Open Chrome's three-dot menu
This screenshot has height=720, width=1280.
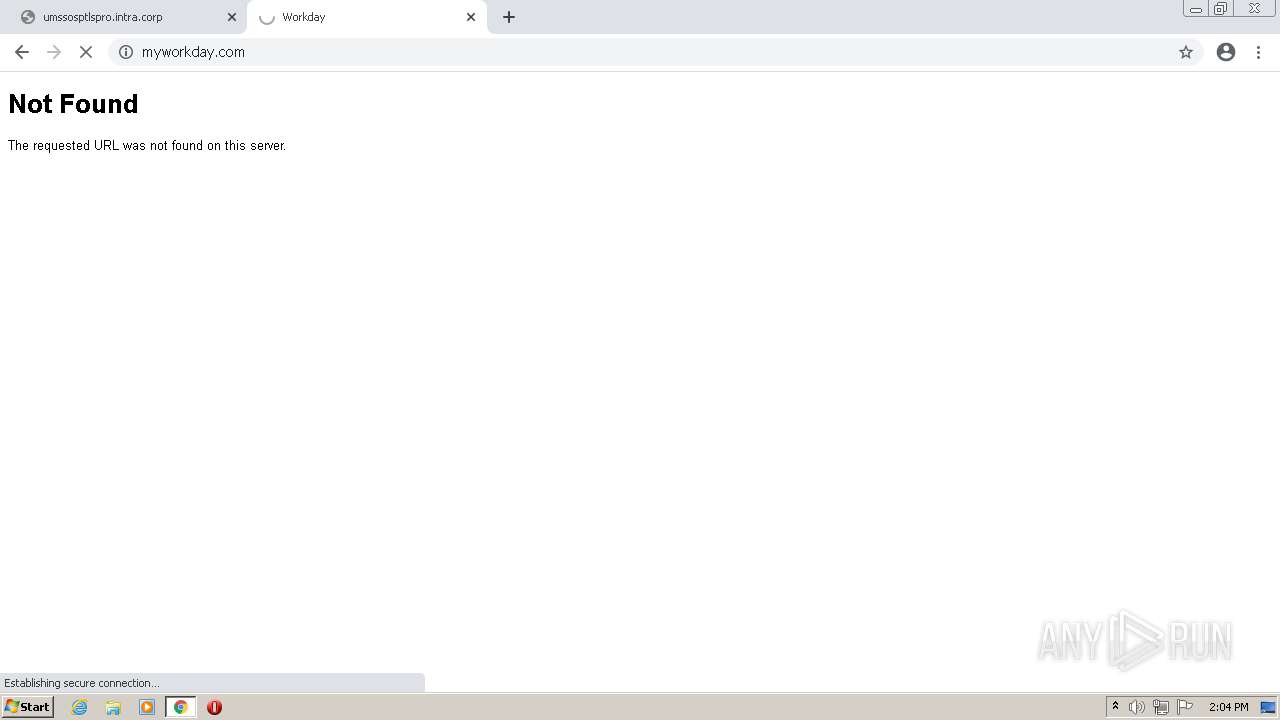tap(1258, 52)
